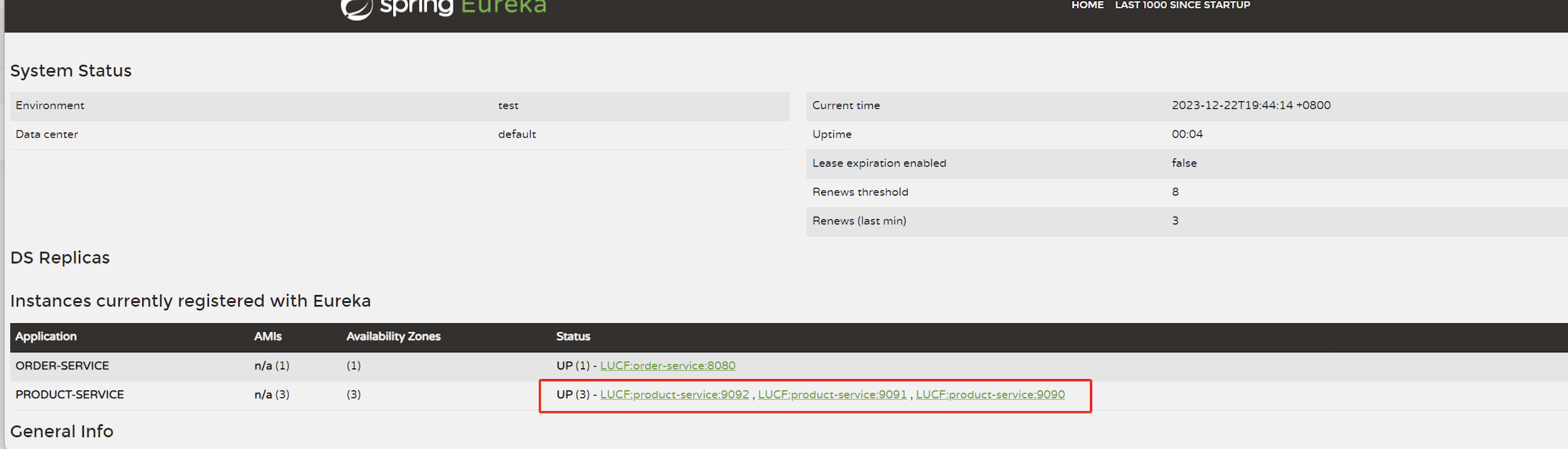Select the PRODUCT-SERVICE application cell
This screenshot has width=1568, height=449.
pyautogui.click(x=69, y=394)
